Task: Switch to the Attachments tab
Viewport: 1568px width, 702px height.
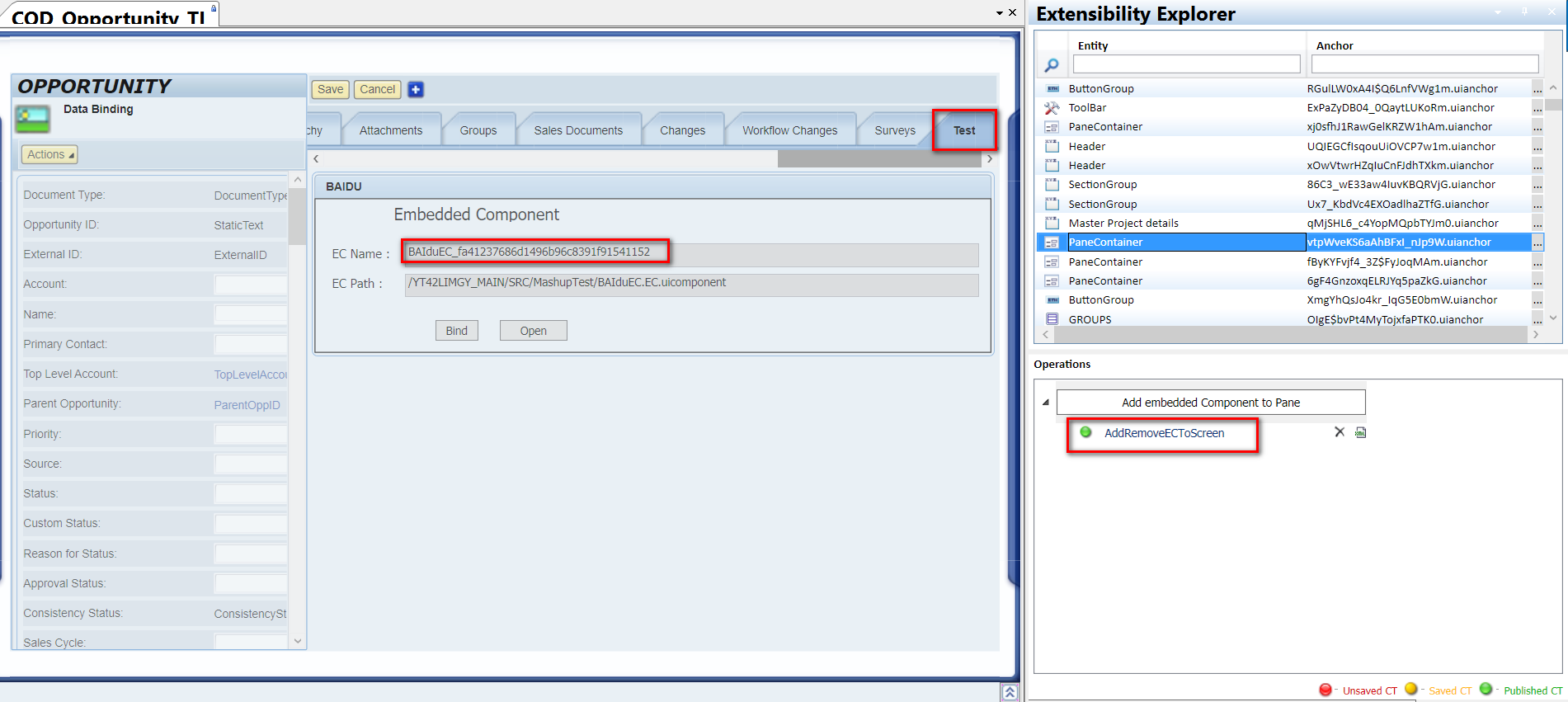Action: click(391, 130)
